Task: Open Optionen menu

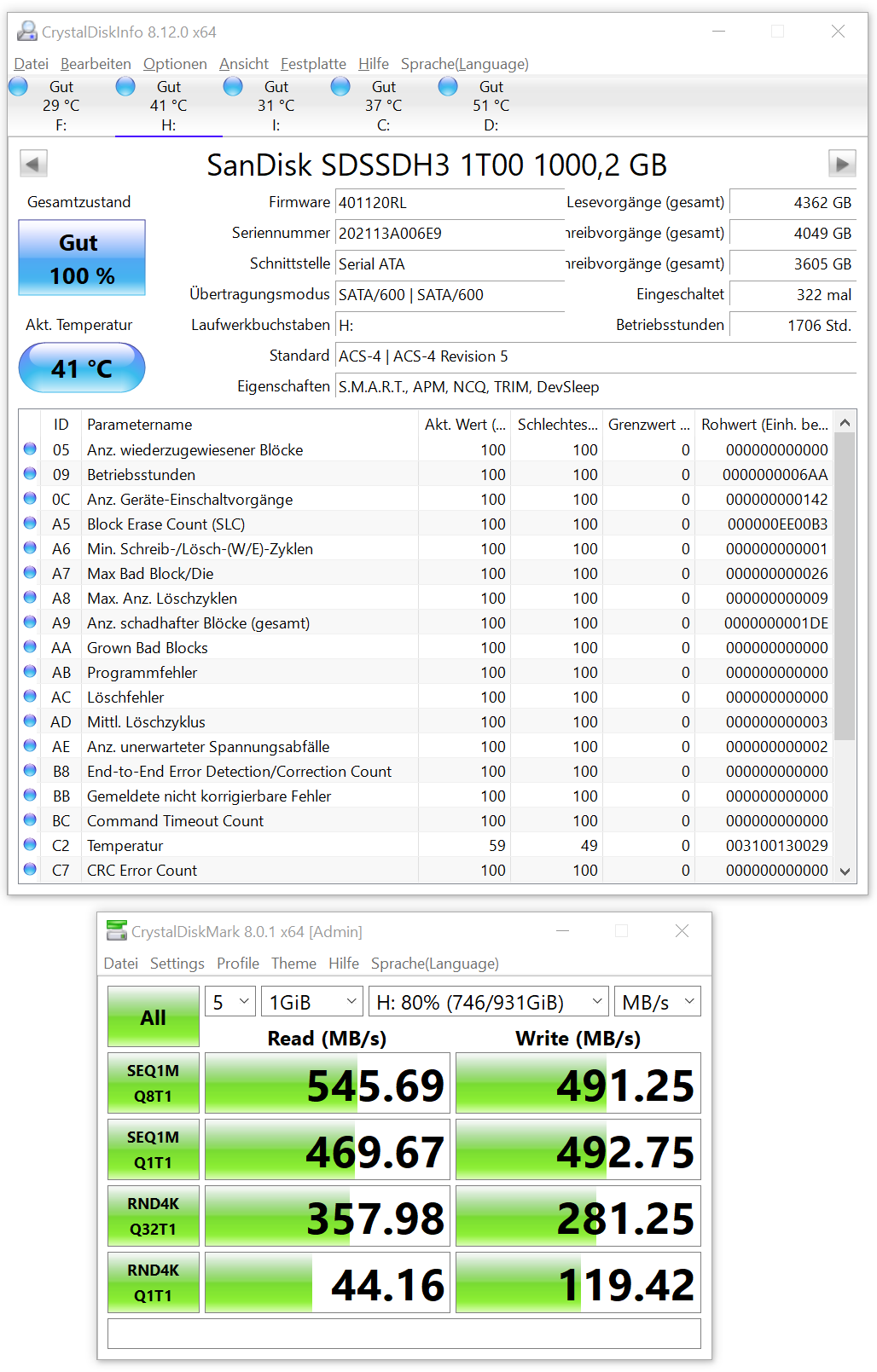Action: pyautogui.click(x=175, y=64)
